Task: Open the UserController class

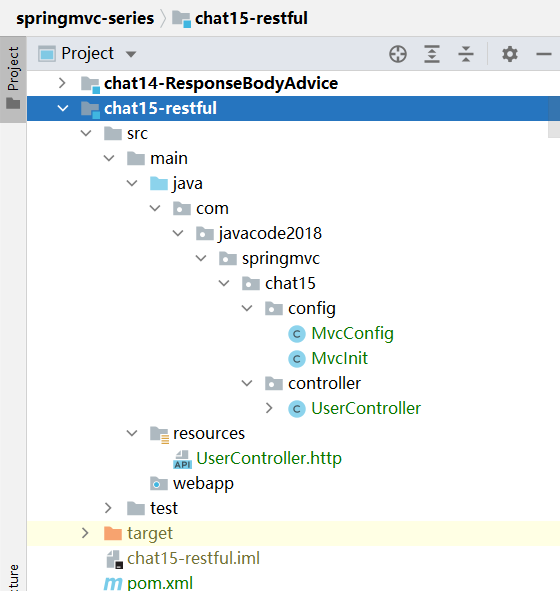Action: coord(366,408)
